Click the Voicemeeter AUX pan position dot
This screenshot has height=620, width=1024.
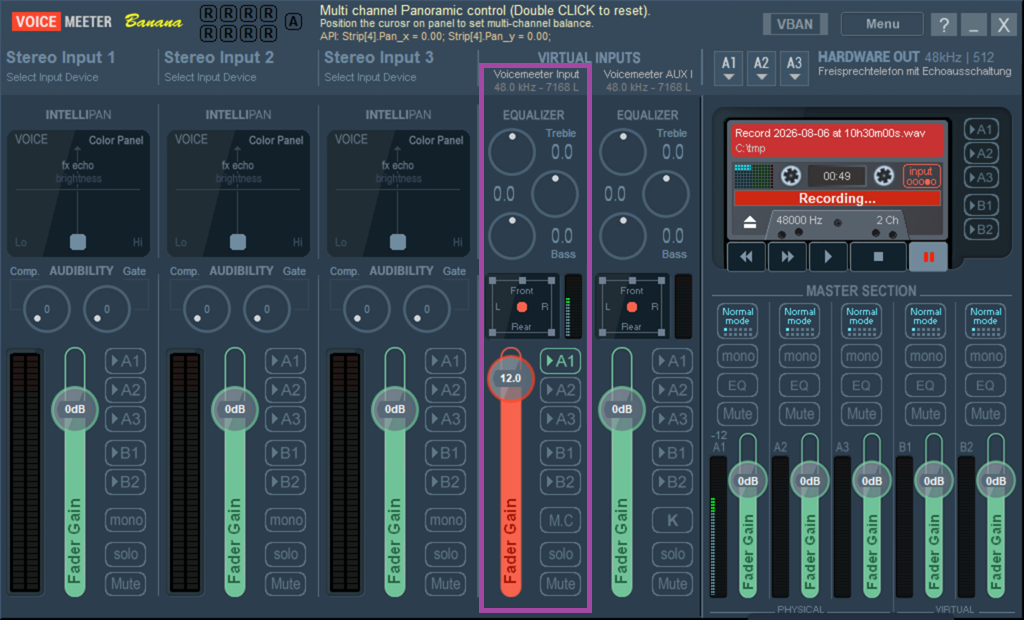(x=632, y=307)
